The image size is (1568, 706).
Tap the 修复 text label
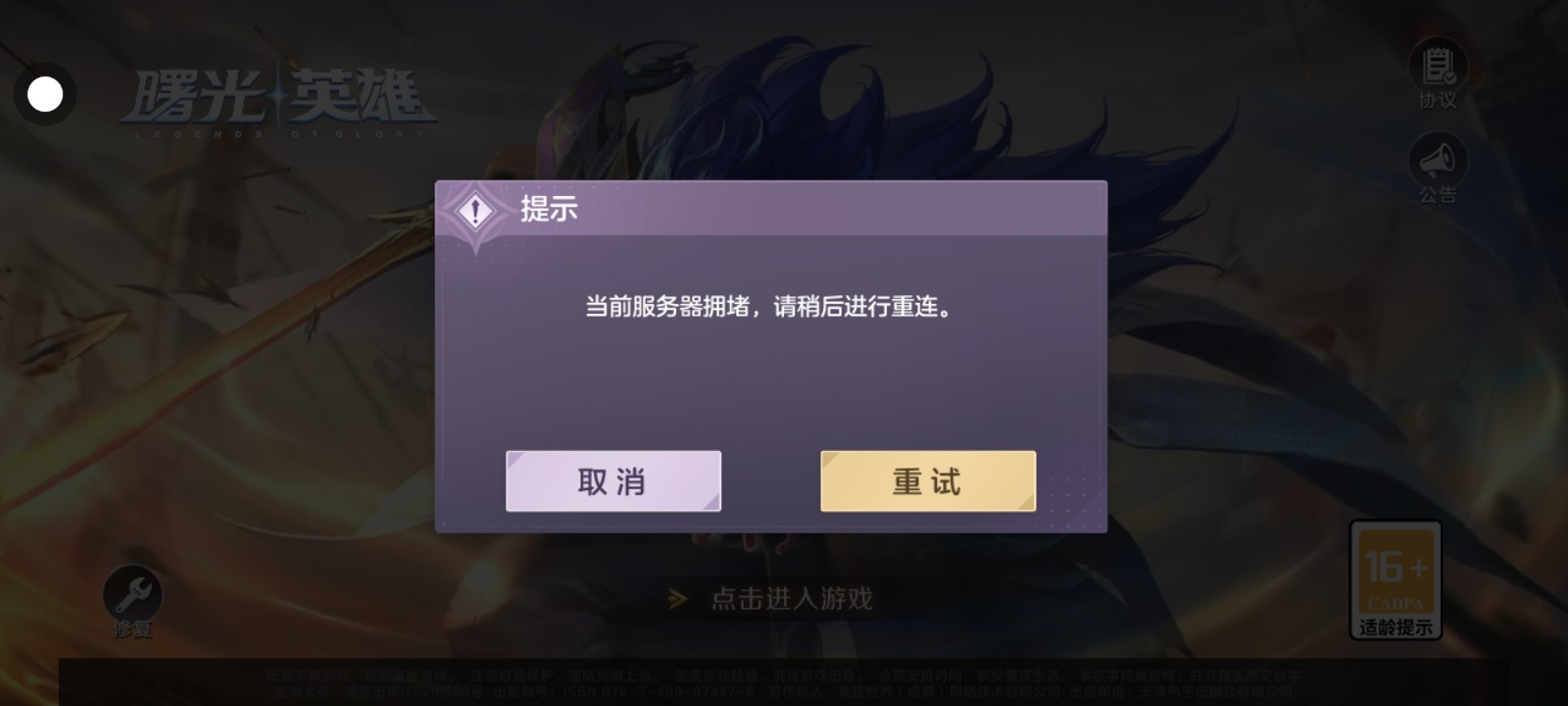[132, 629]
